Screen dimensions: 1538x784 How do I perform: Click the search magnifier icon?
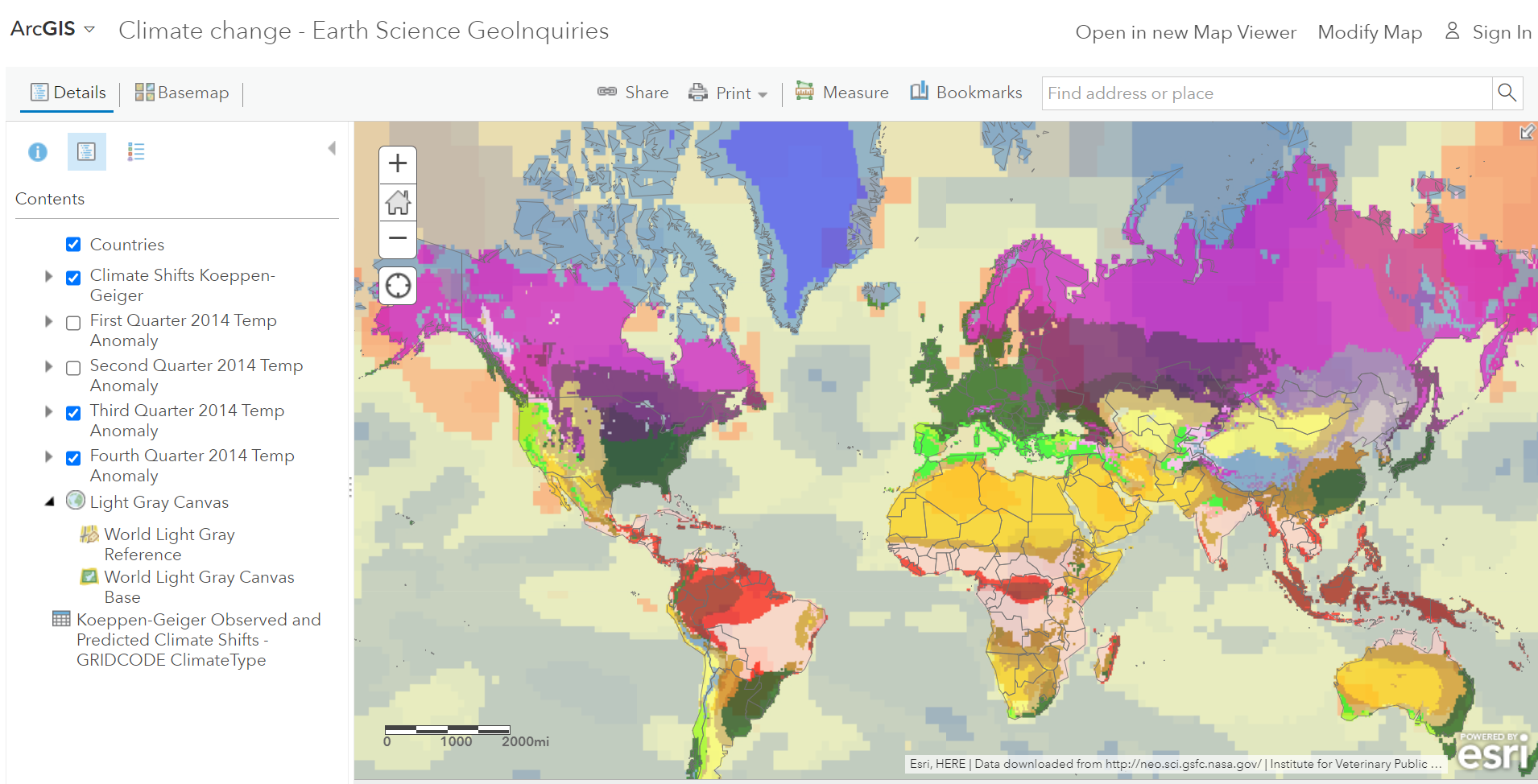click(1507, 93)
